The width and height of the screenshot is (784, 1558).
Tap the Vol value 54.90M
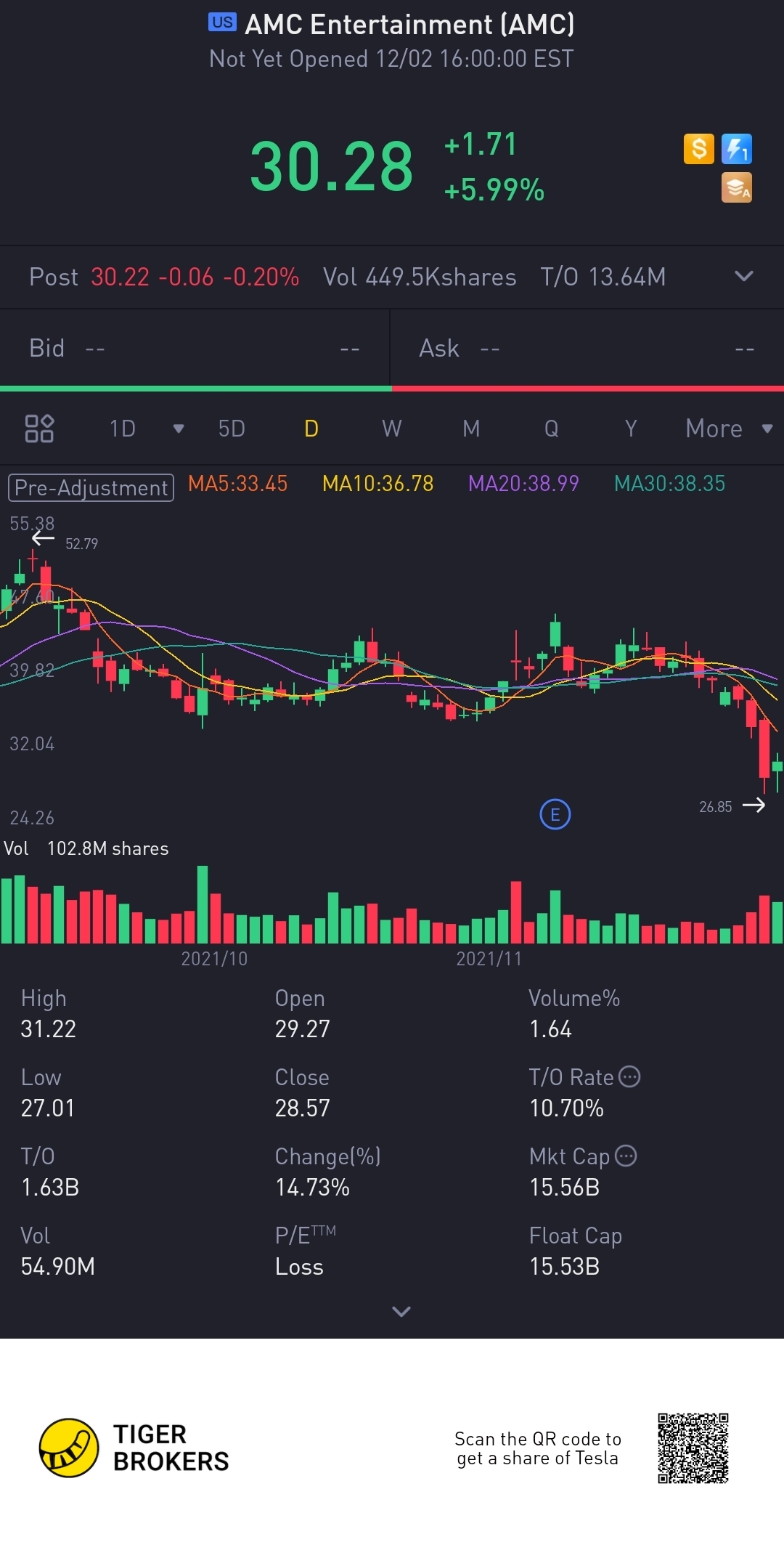pos(58,1267)
